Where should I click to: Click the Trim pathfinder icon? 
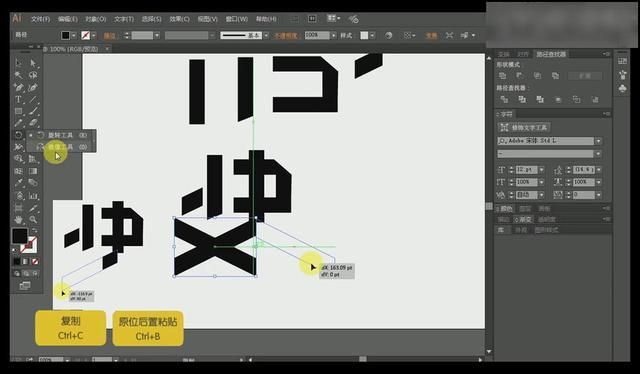(522, 99)
